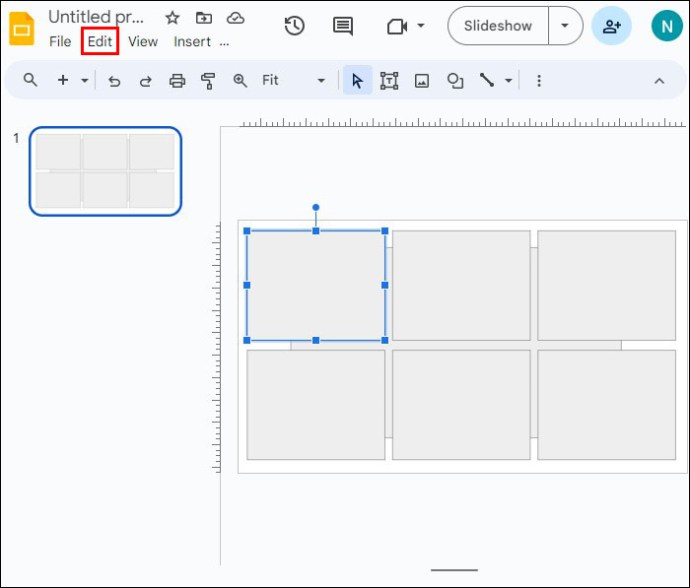Open toolbar more options three-dot menu
The width and height of the screenshot is (690, 588).
pos(539,81)
